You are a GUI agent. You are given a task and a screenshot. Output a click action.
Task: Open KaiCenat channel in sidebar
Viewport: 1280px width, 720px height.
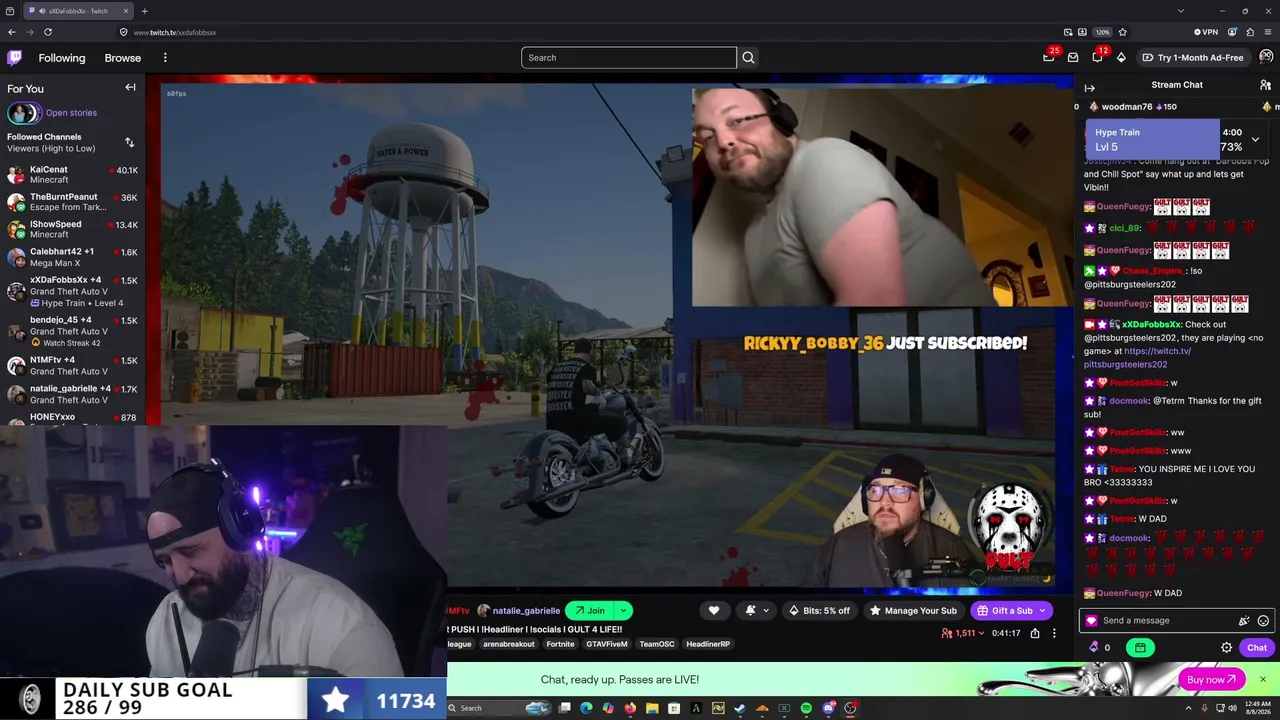72,175
